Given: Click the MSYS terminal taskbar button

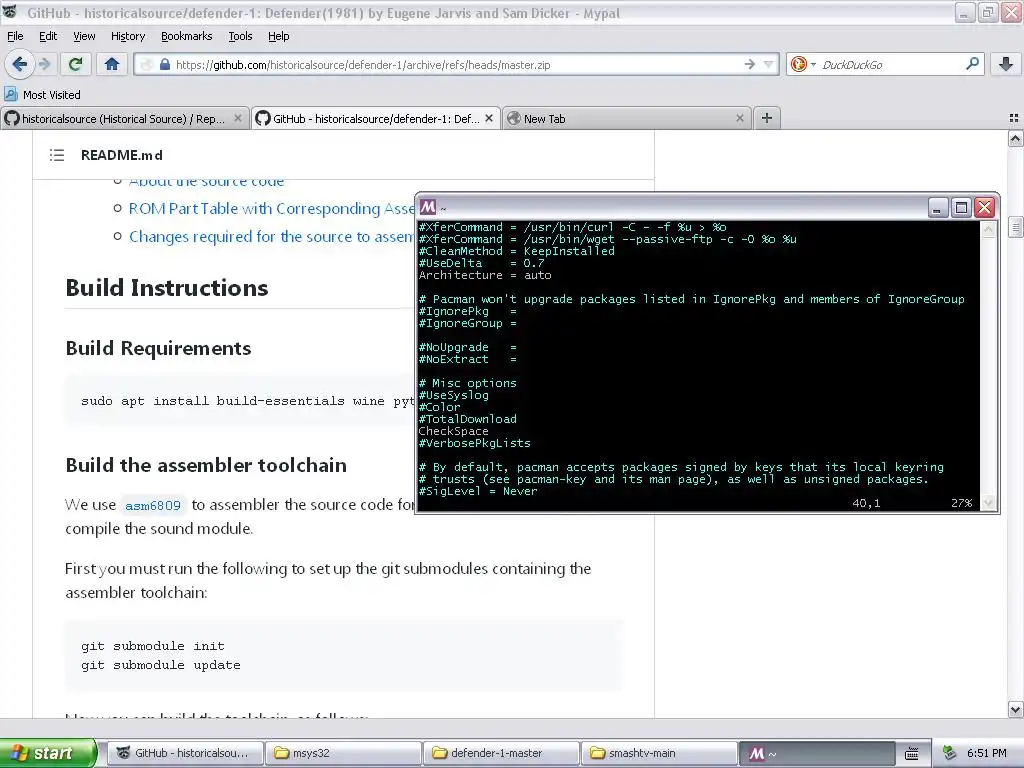Looking at the screenshot, I should (816, 753).
